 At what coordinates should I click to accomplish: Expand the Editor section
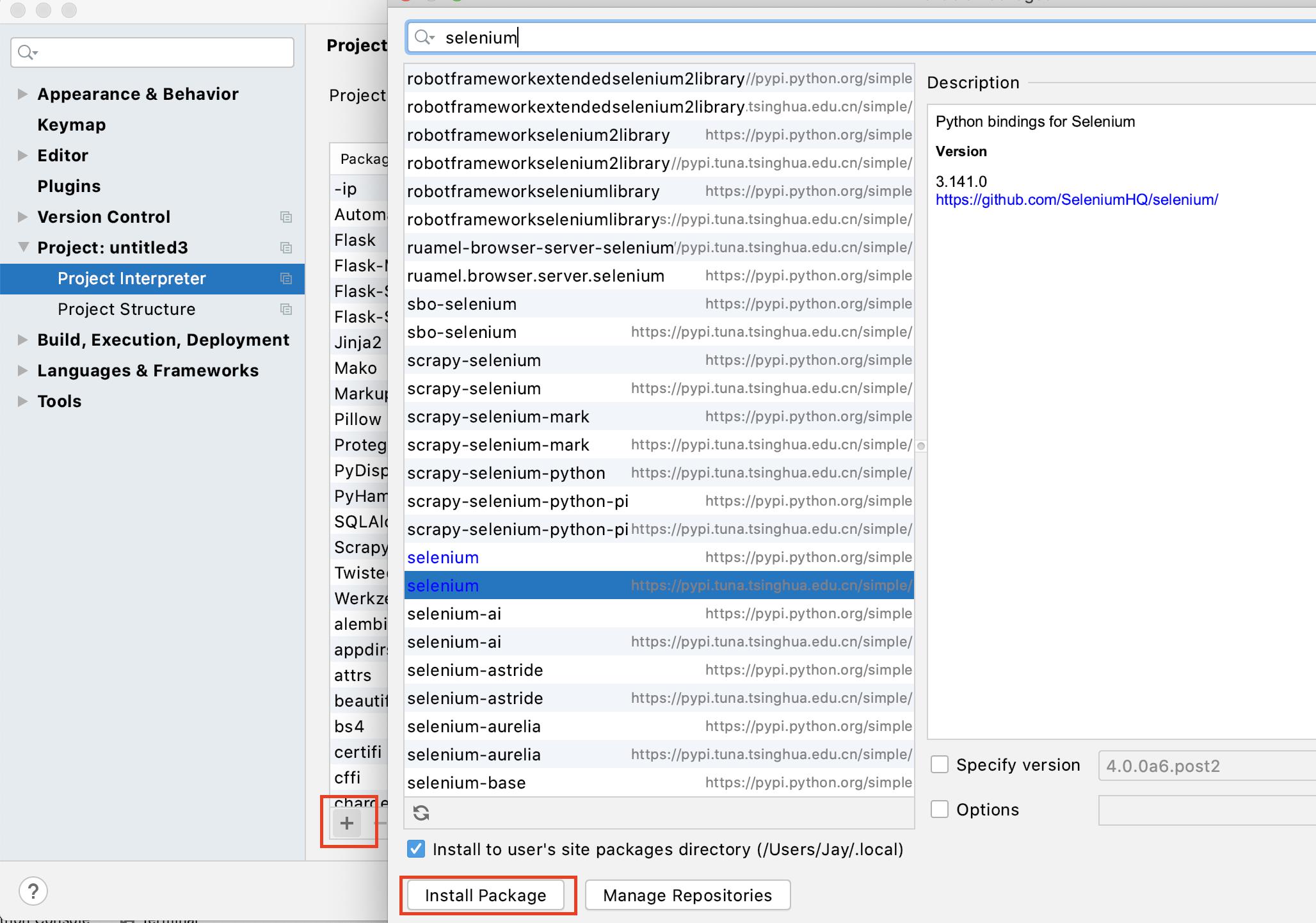22,156
